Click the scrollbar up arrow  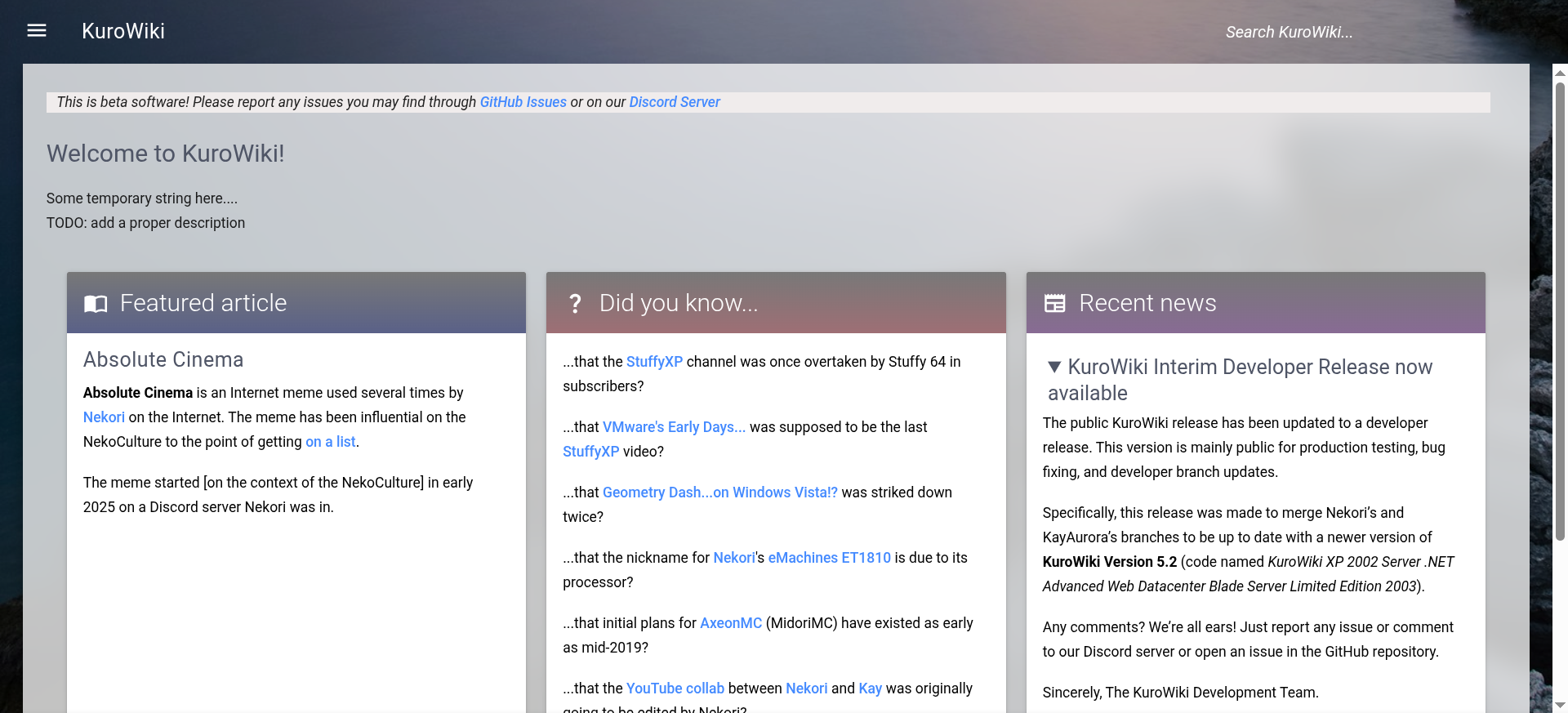1560,73
